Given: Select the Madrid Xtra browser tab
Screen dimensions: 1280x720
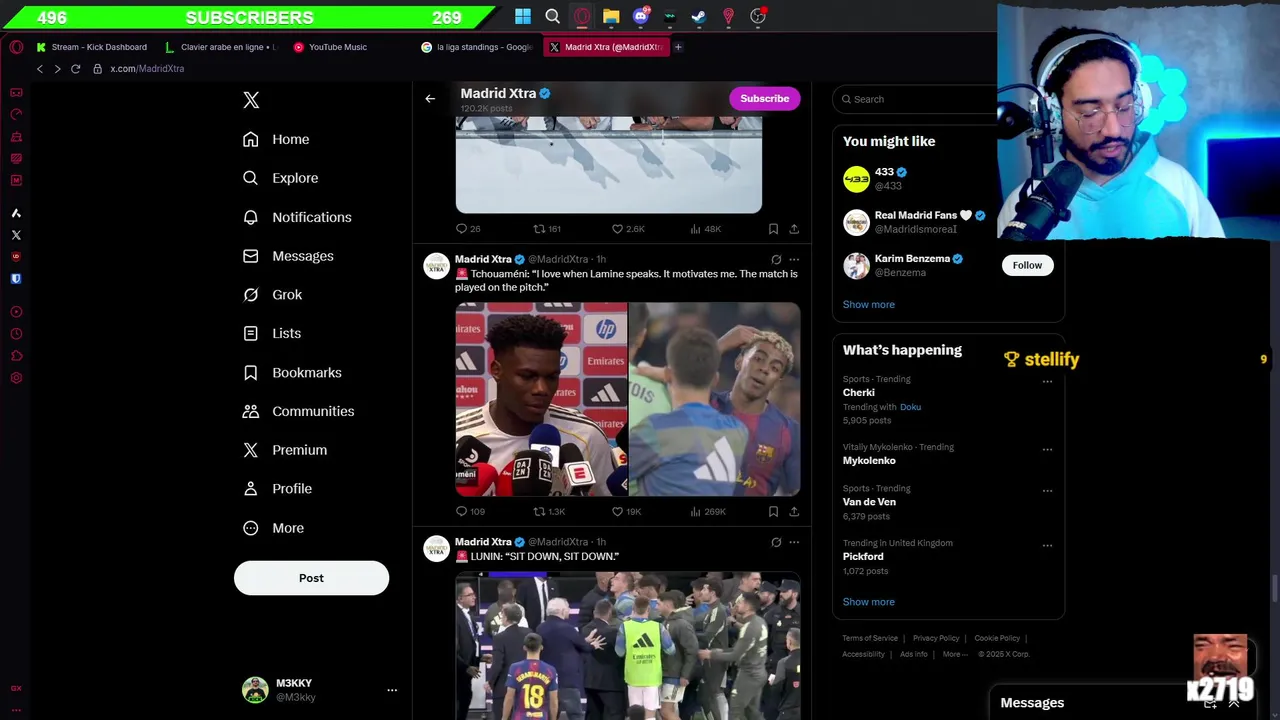Looking at the screenshot, I should pos(606,47).
